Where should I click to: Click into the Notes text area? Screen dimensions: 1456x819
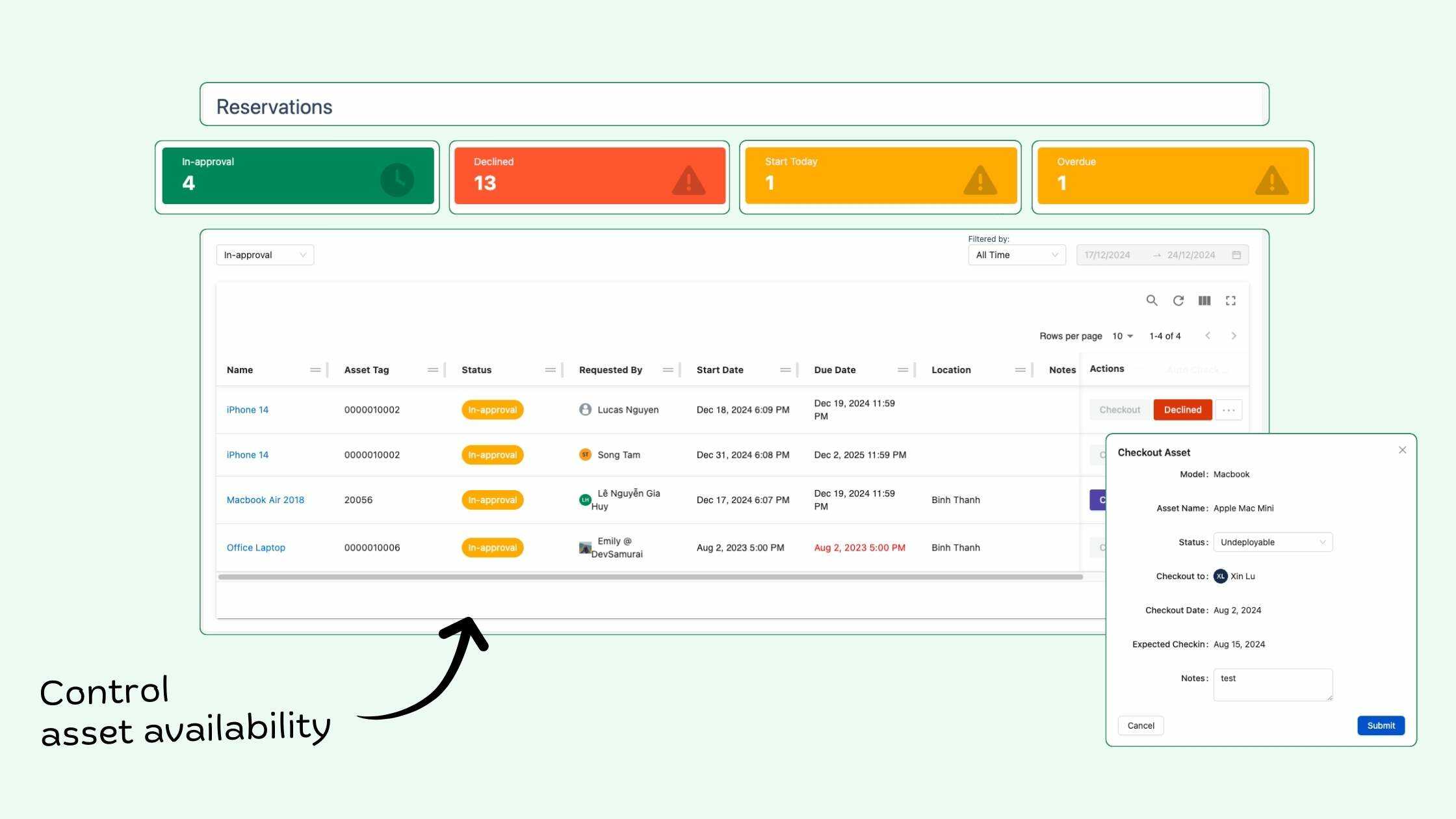pyautogui.click(x=1272, y=685)
